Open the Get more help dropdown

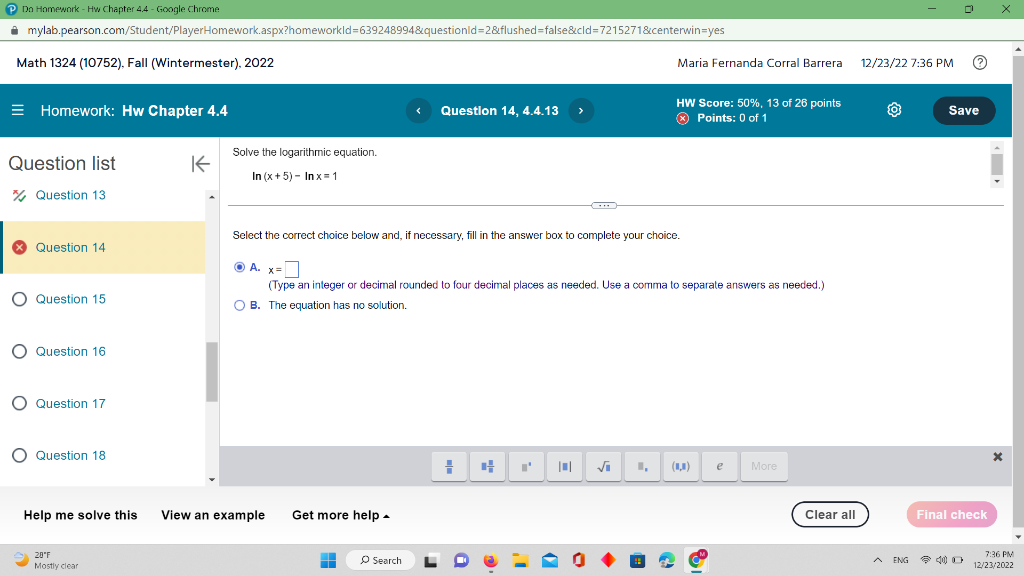[340, 515]
